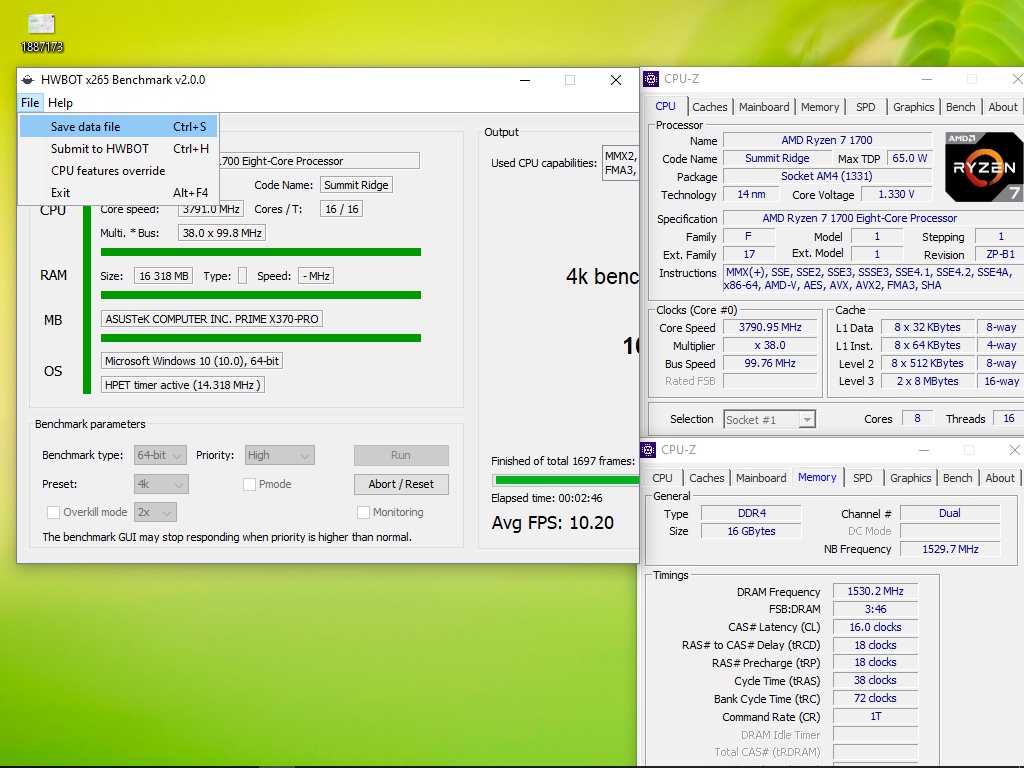Open the Bench tab in the lower CPU-Z window

957,478
